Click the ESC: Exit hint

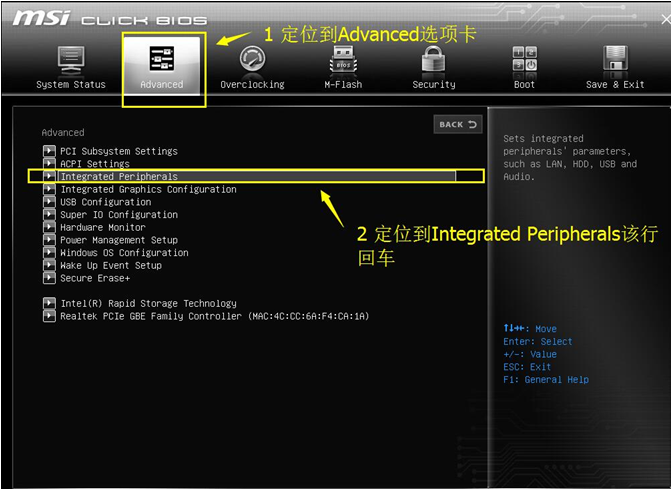pos(527,367)
